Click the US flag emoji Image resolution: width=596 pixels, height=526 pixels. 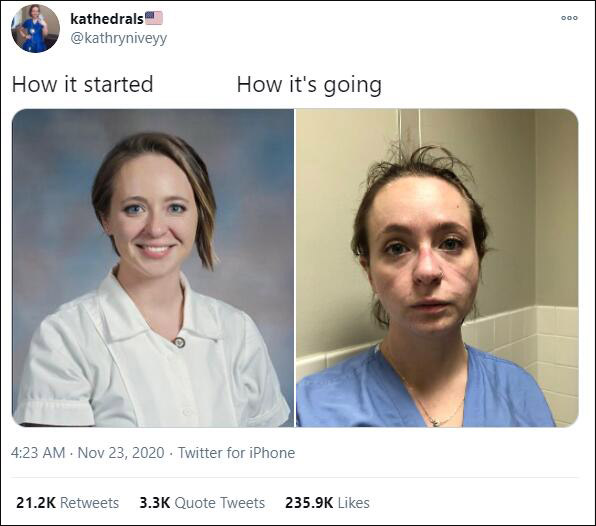(154, 18)
